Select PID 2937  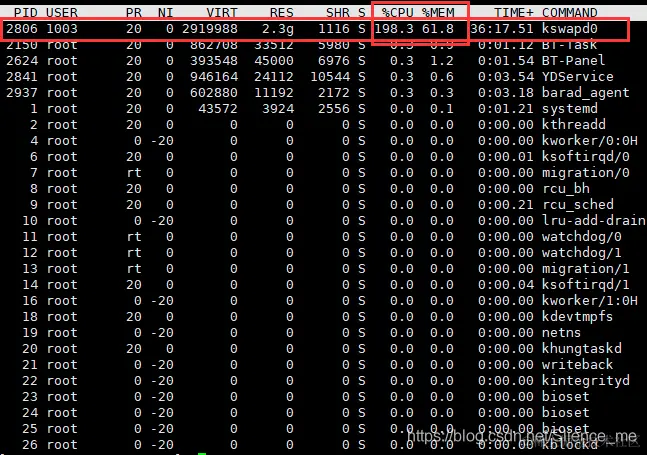22,92
